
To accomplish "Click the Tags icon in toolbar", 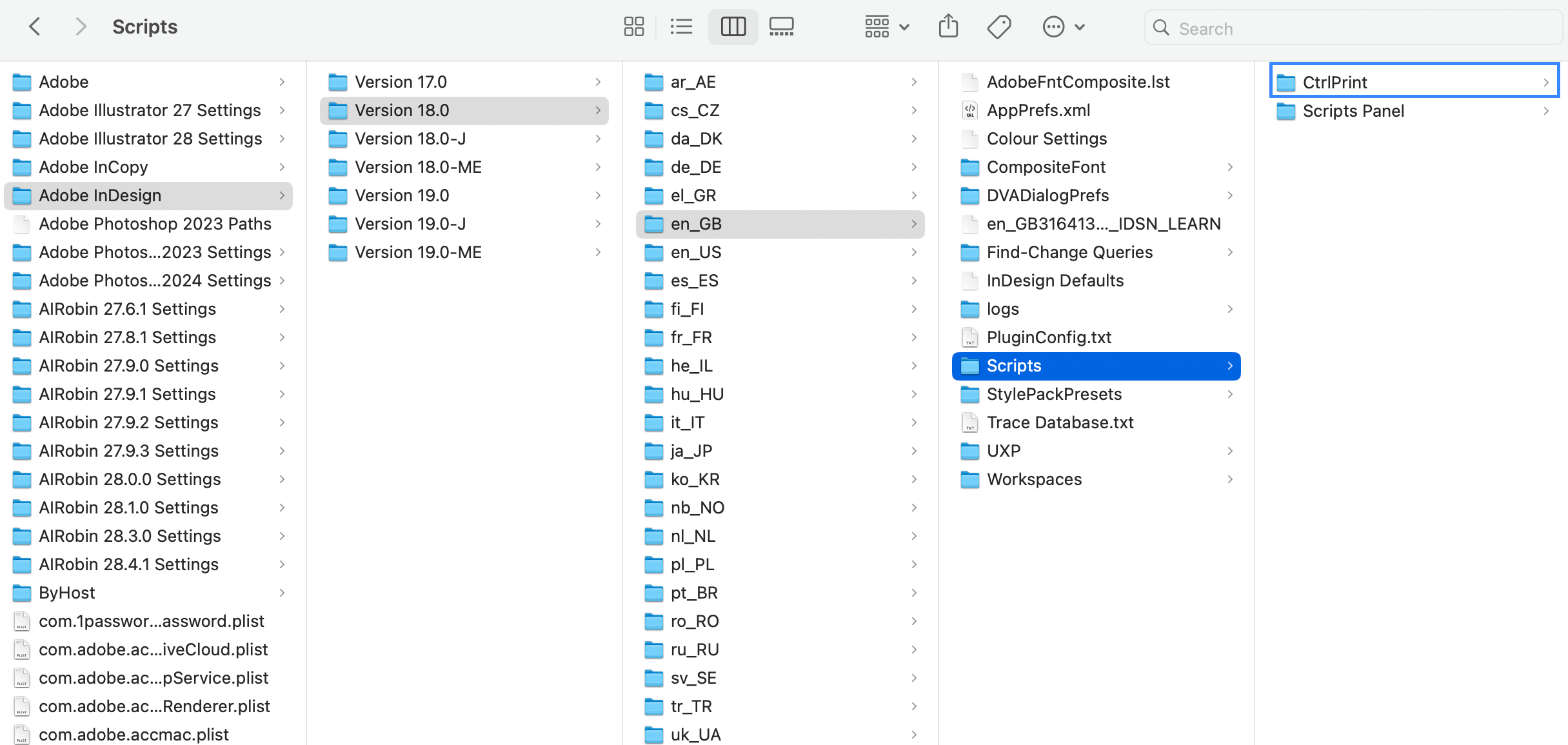I will [x=999, y=27].
